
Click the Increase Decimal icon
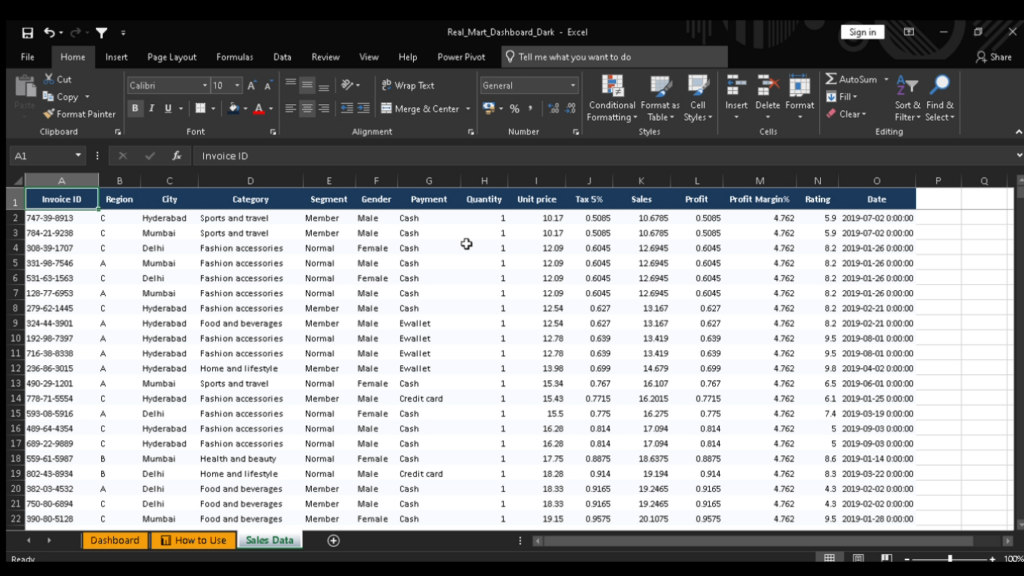tap(554, 108)
